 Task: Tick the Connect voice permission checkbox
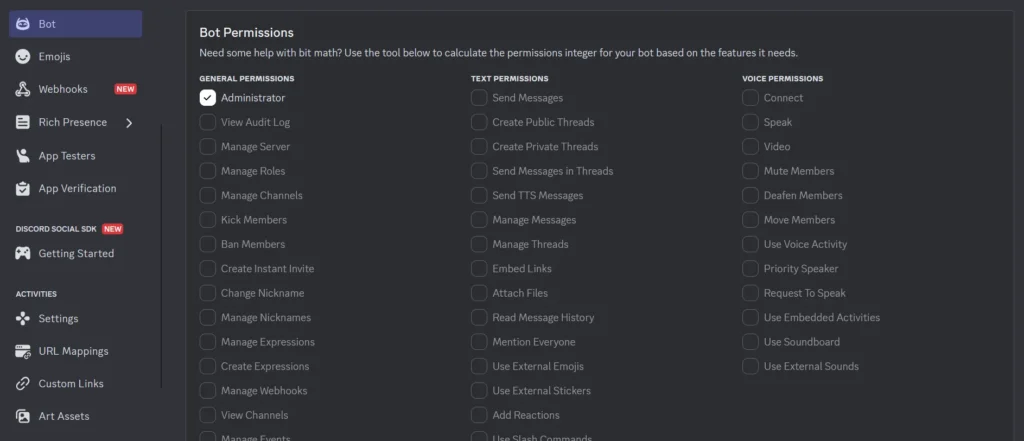(750, 98)
